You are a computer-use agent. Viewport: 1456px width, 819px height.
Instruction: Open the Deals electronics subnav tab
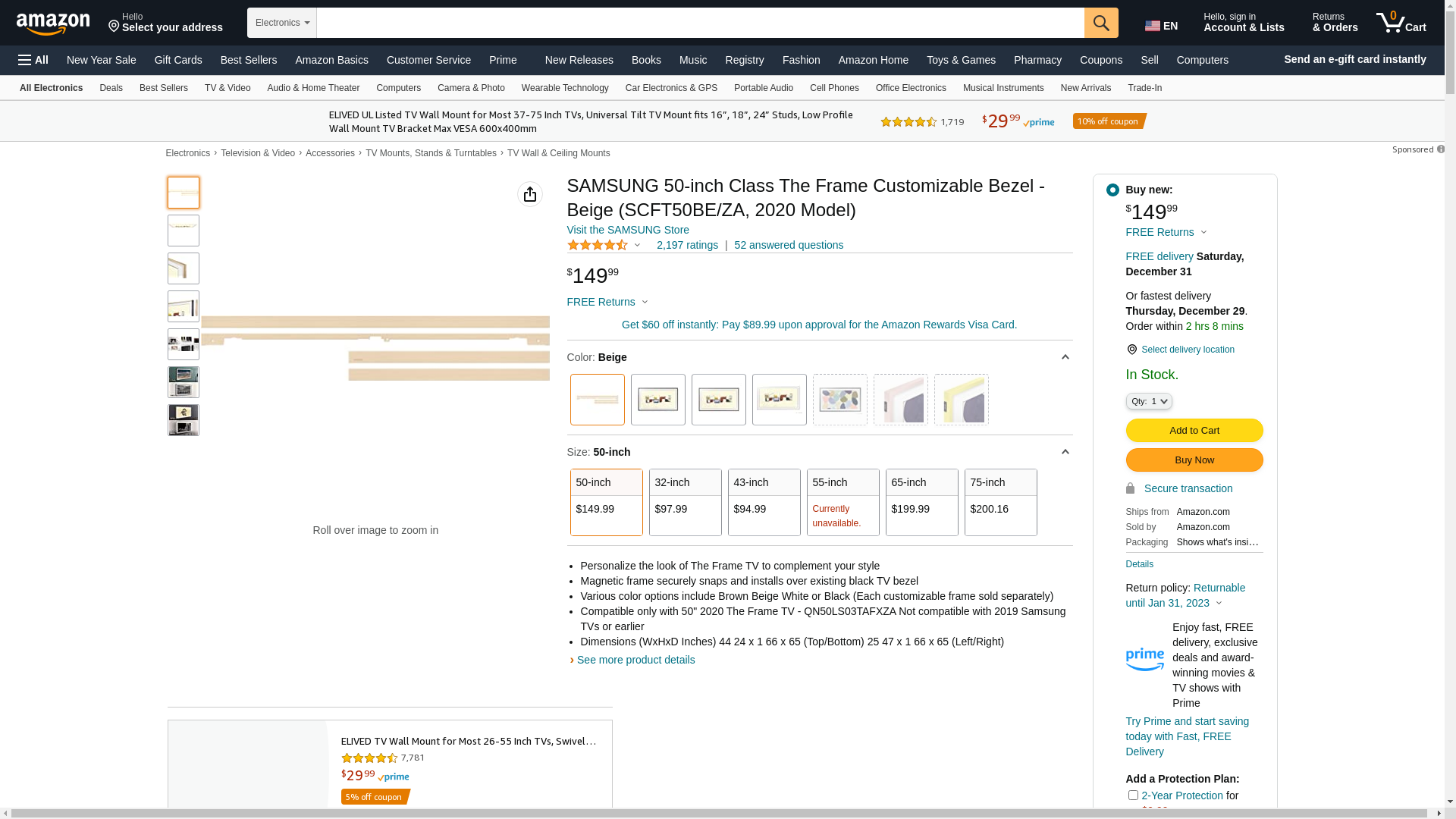click(x=111, y=88)
